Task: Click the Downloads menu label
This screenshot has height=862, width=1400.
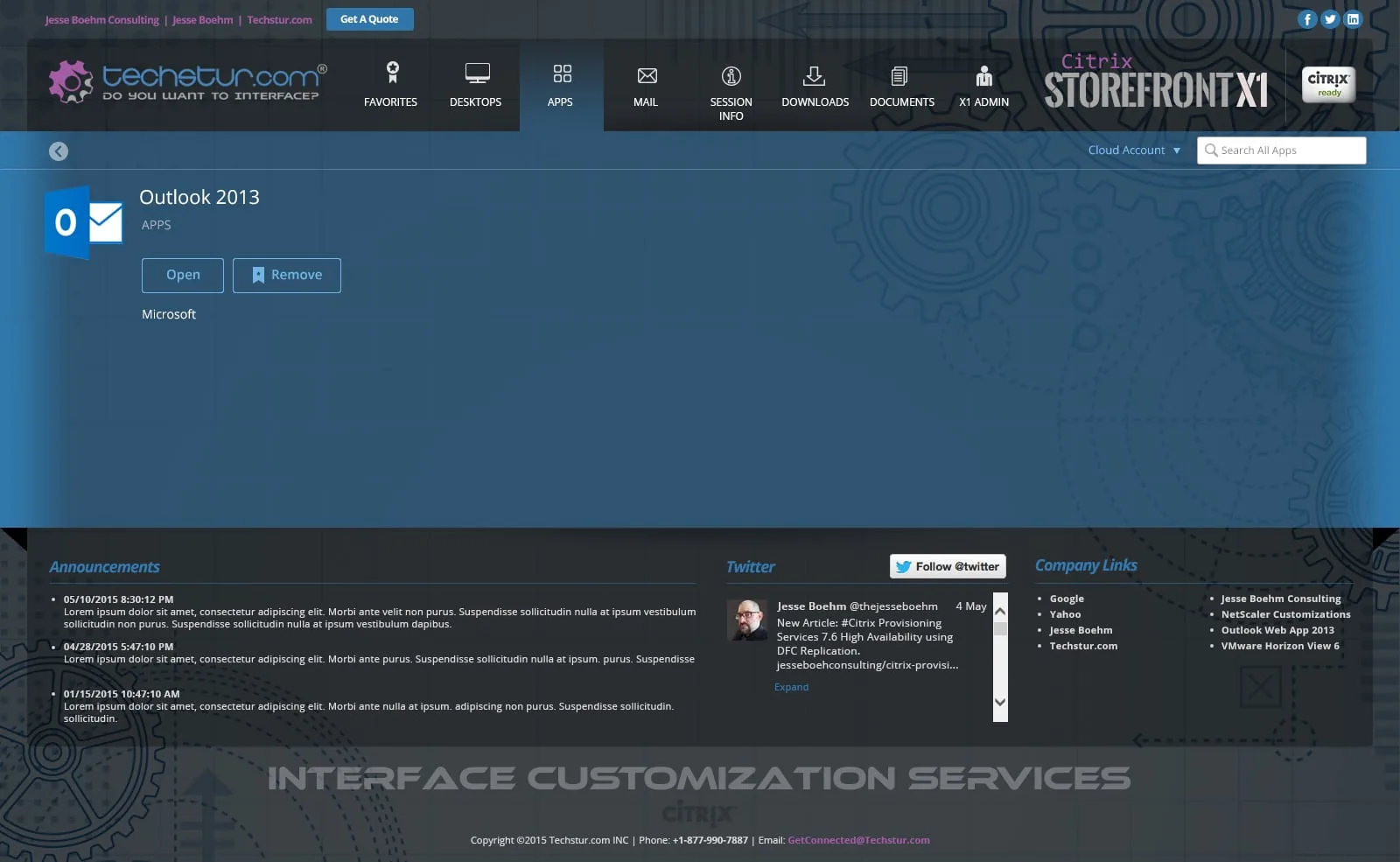Action: coord(815,102)
